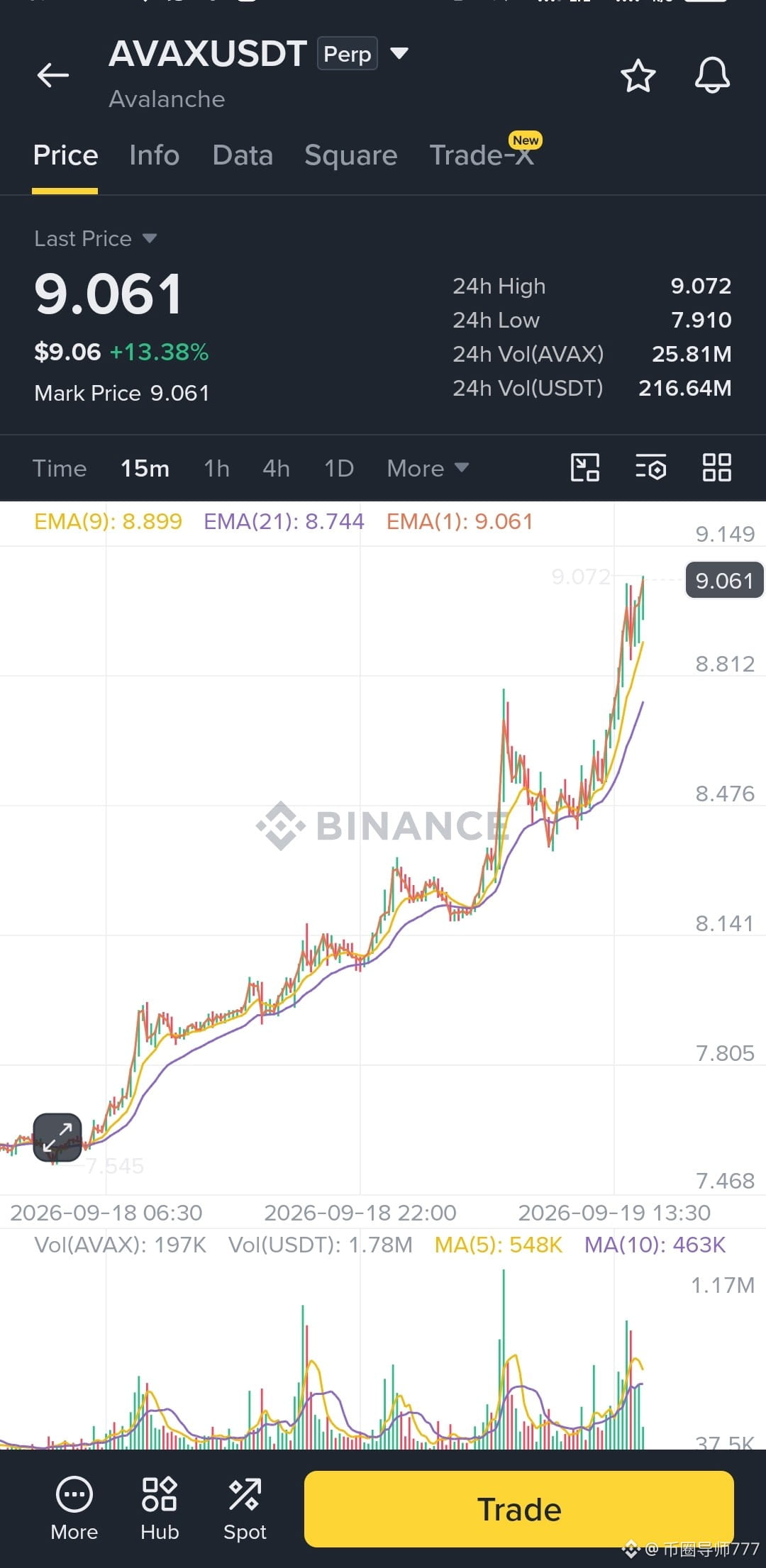The width and height of the screenshot is (766, 1568).
Task: Add AVAXUSDT to favorites with star
Action: (x=638, y=75)
